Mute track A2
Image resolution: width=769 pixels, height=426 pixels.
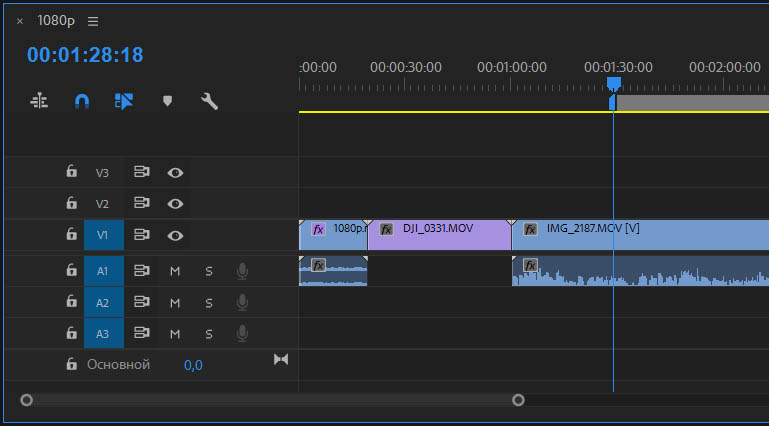pos(175,303)
